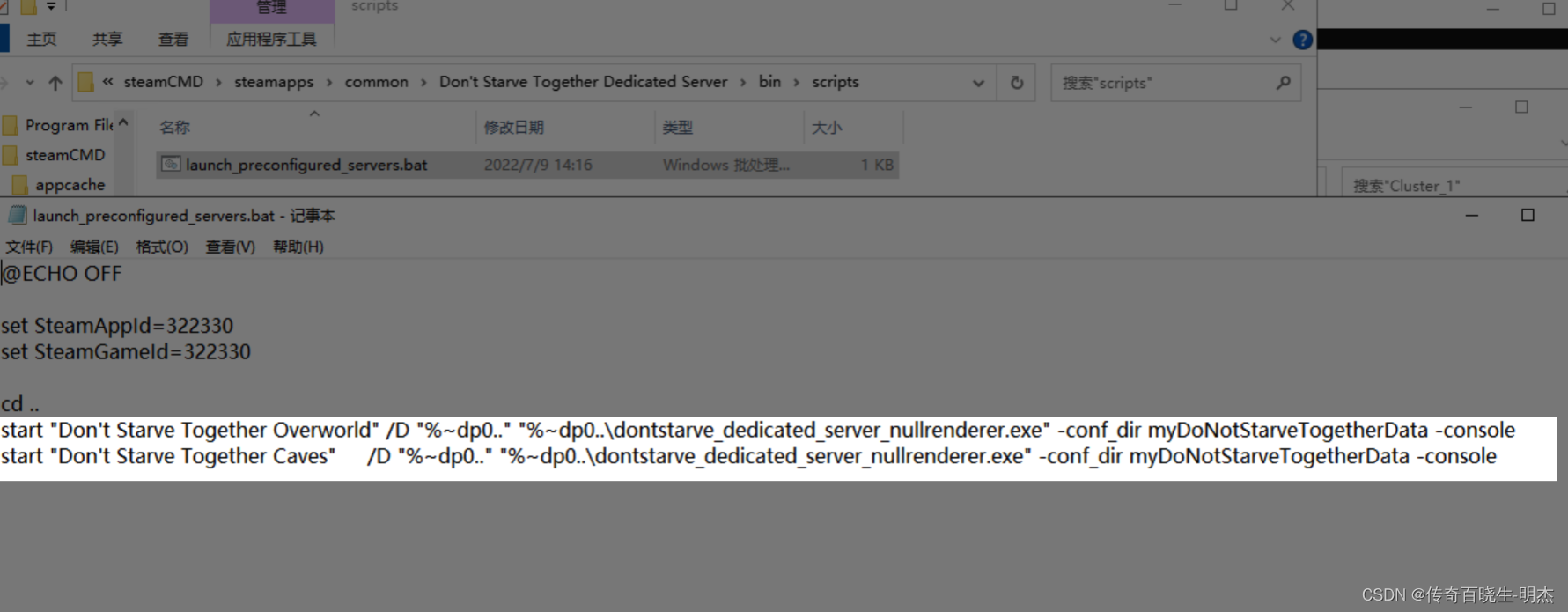Click the batch file icon next to launch_preconfigured_servers.bat

[x=171, y=165]
